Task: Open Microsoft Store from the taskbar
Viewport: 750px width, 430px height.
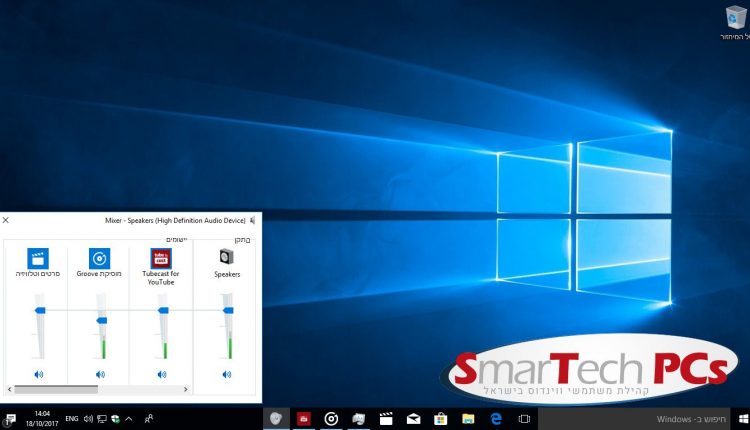Action: point(441,419)
